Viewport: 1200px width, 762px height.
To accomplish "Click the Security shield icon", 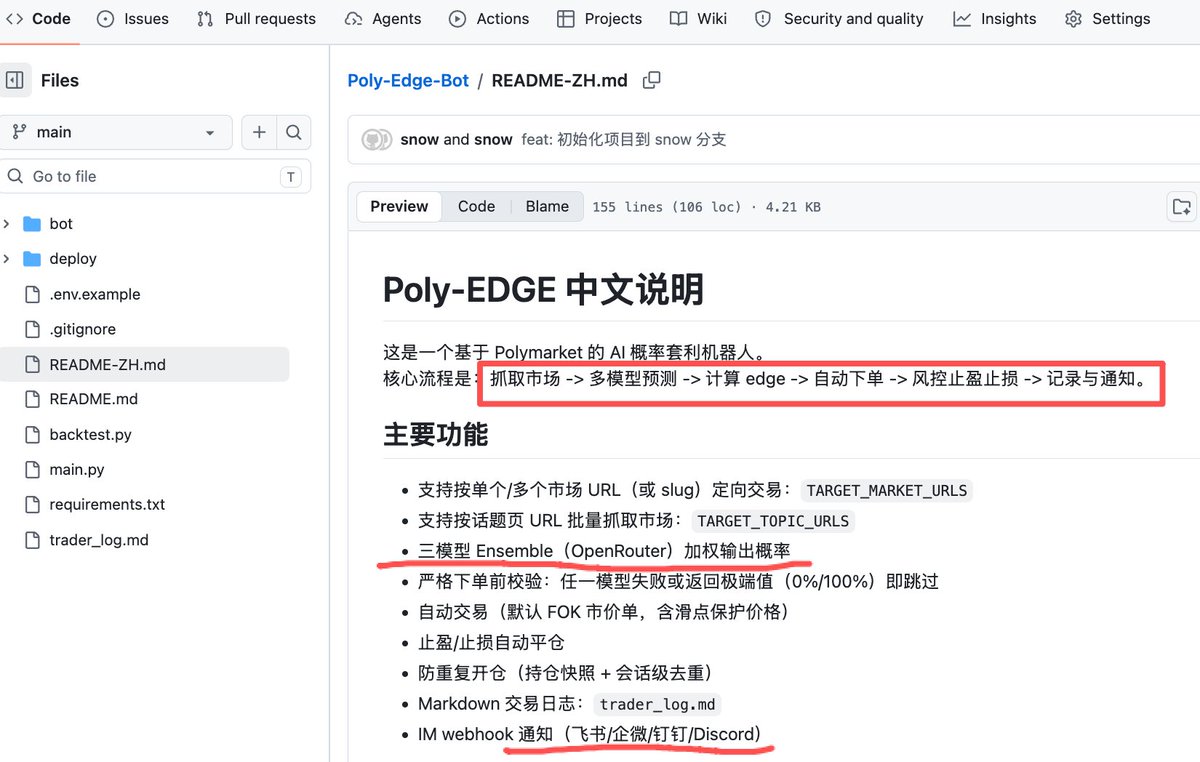I will (764, 18).
